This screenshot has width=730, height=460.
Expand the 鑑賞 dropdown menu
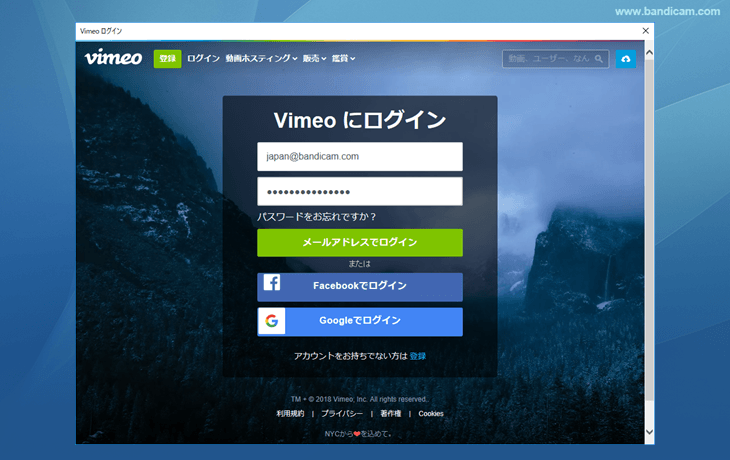coord(344,58)
